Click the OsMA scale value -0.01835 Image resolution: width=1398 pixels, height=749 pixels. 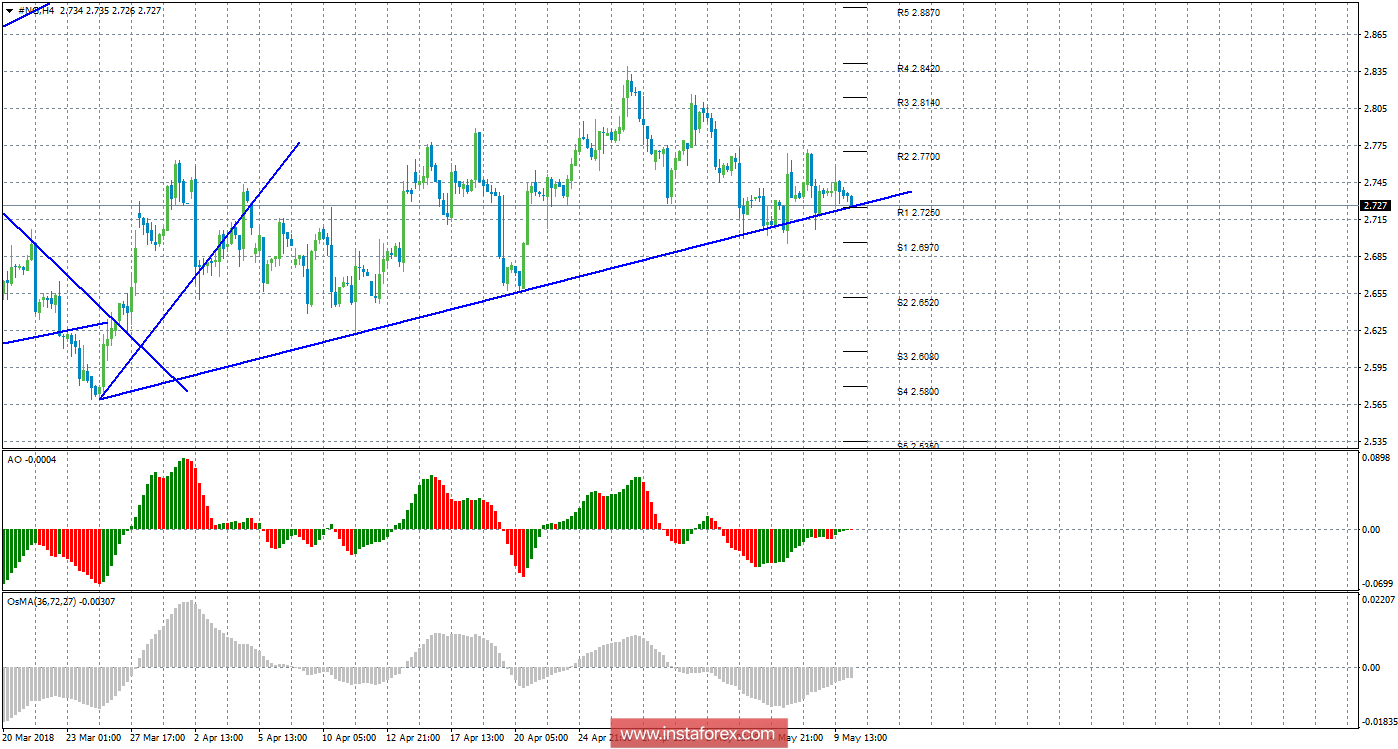click(1379, 721)
